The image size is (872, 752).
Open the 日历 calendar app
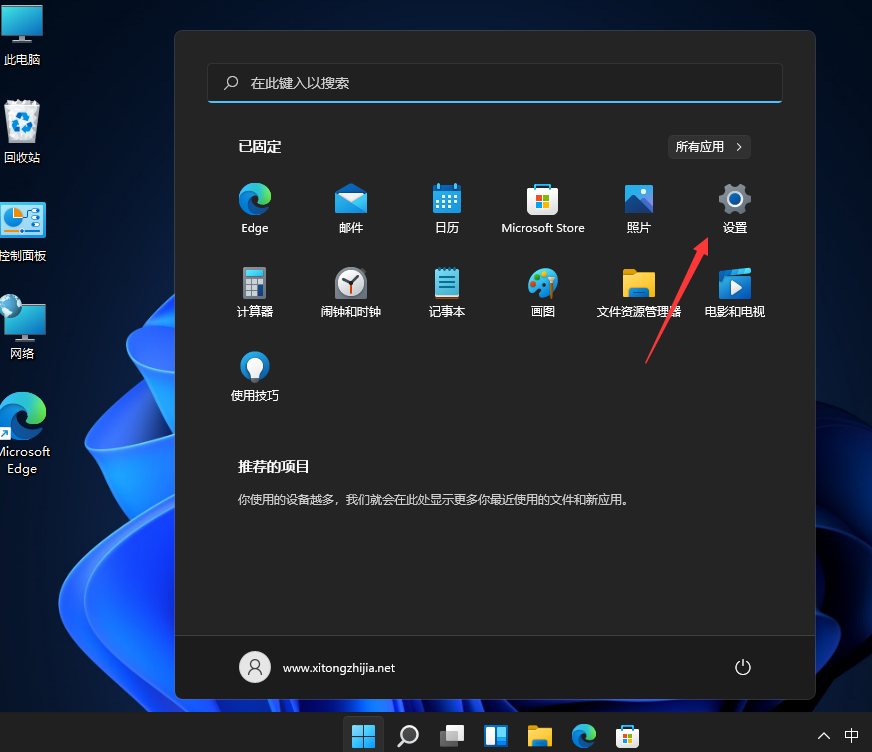click(x=446, y=199)
